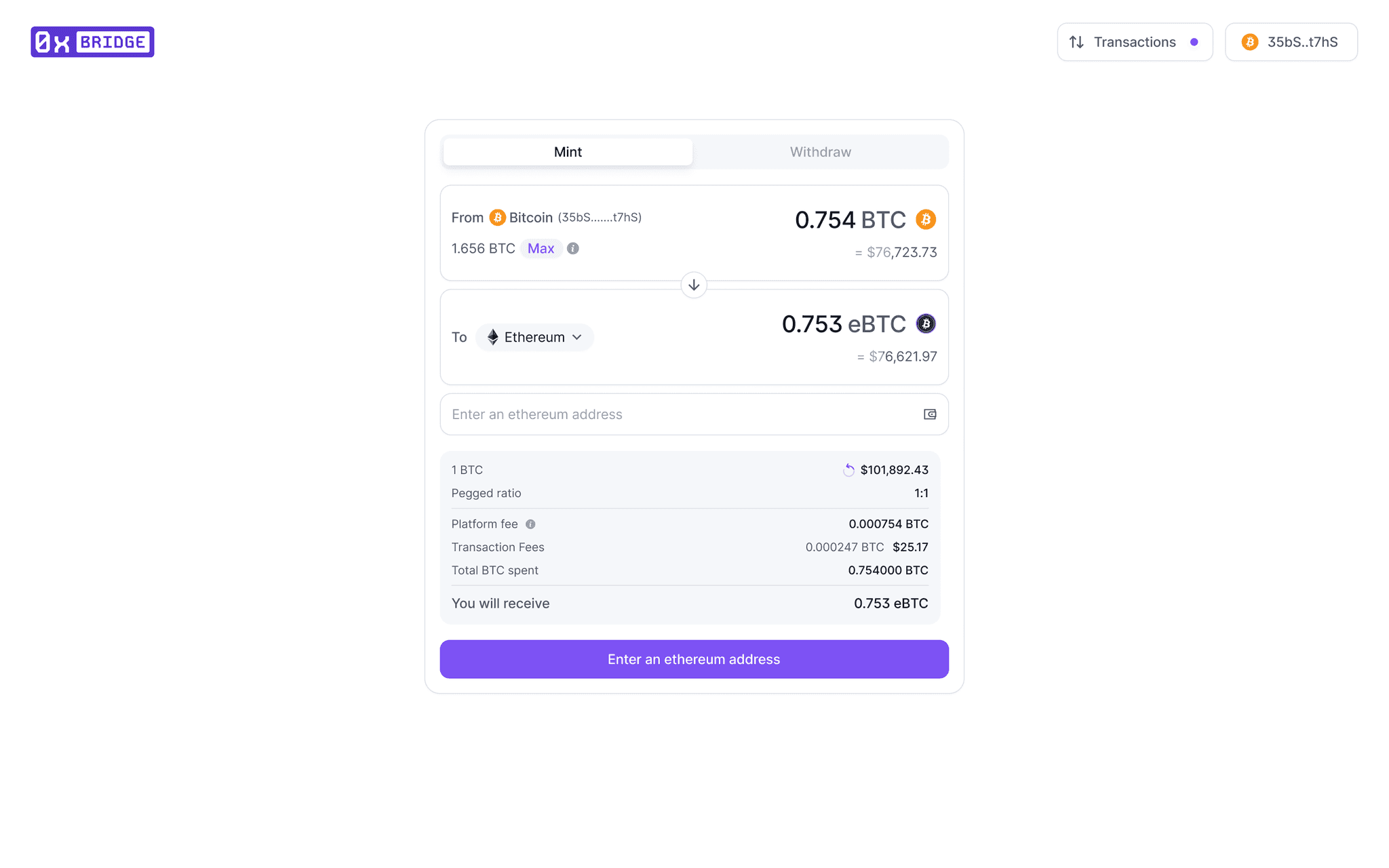This screenshot has width=1389, height=868.
Task: Switch to the Withdraw tab
Action: 820,152
